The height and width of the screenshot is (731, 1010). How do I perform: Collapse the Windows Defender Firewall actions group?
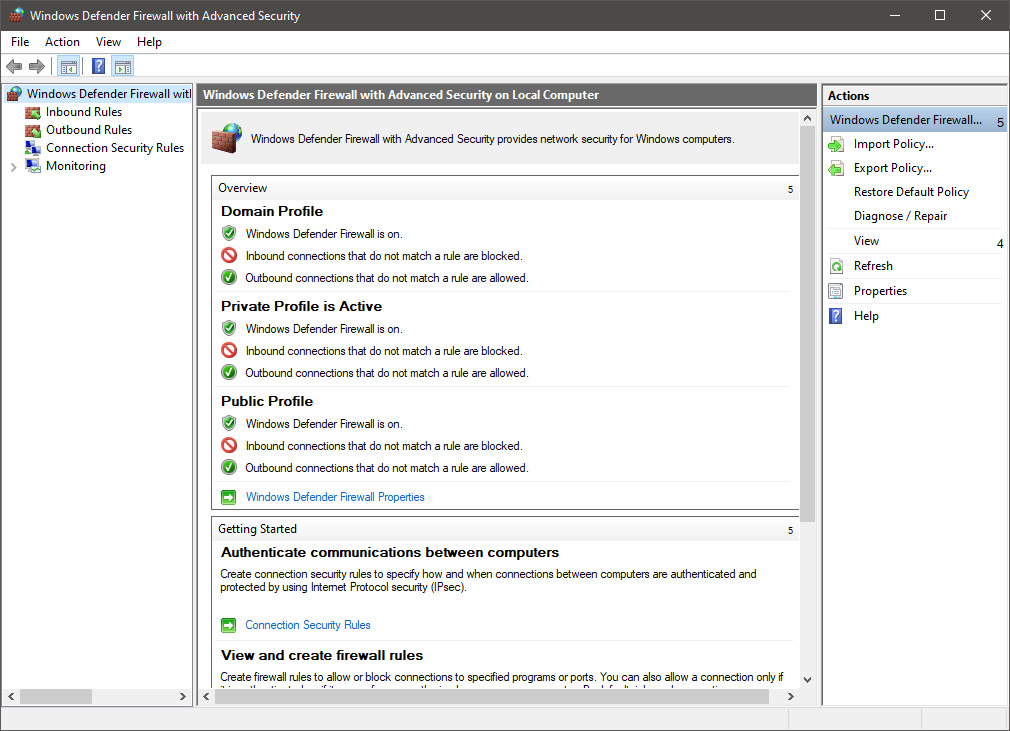click(x=1000, y=122)
